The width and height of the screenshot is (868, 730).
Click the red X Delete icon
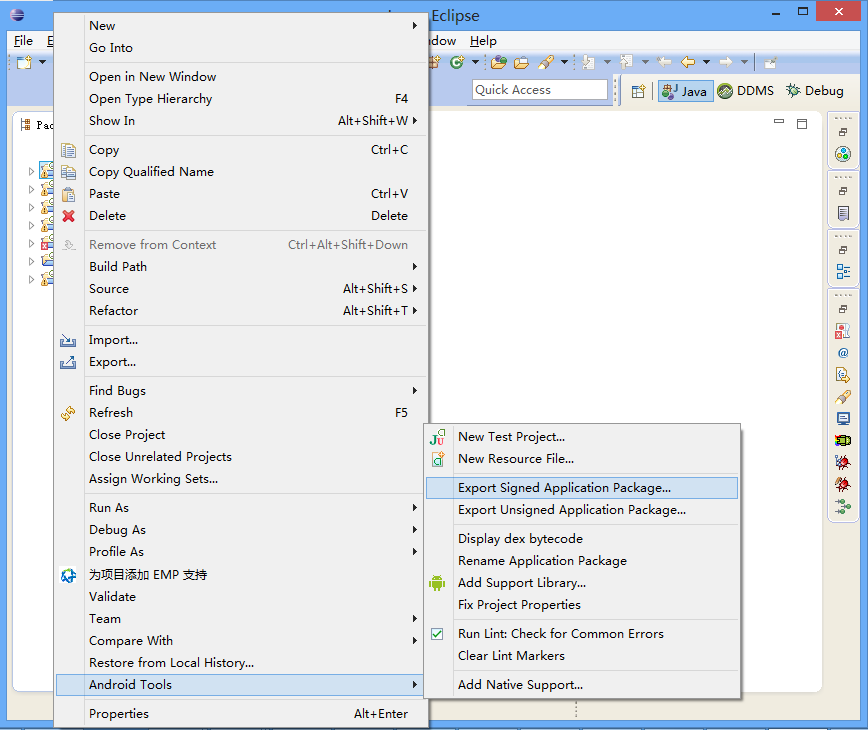point(68,216)
